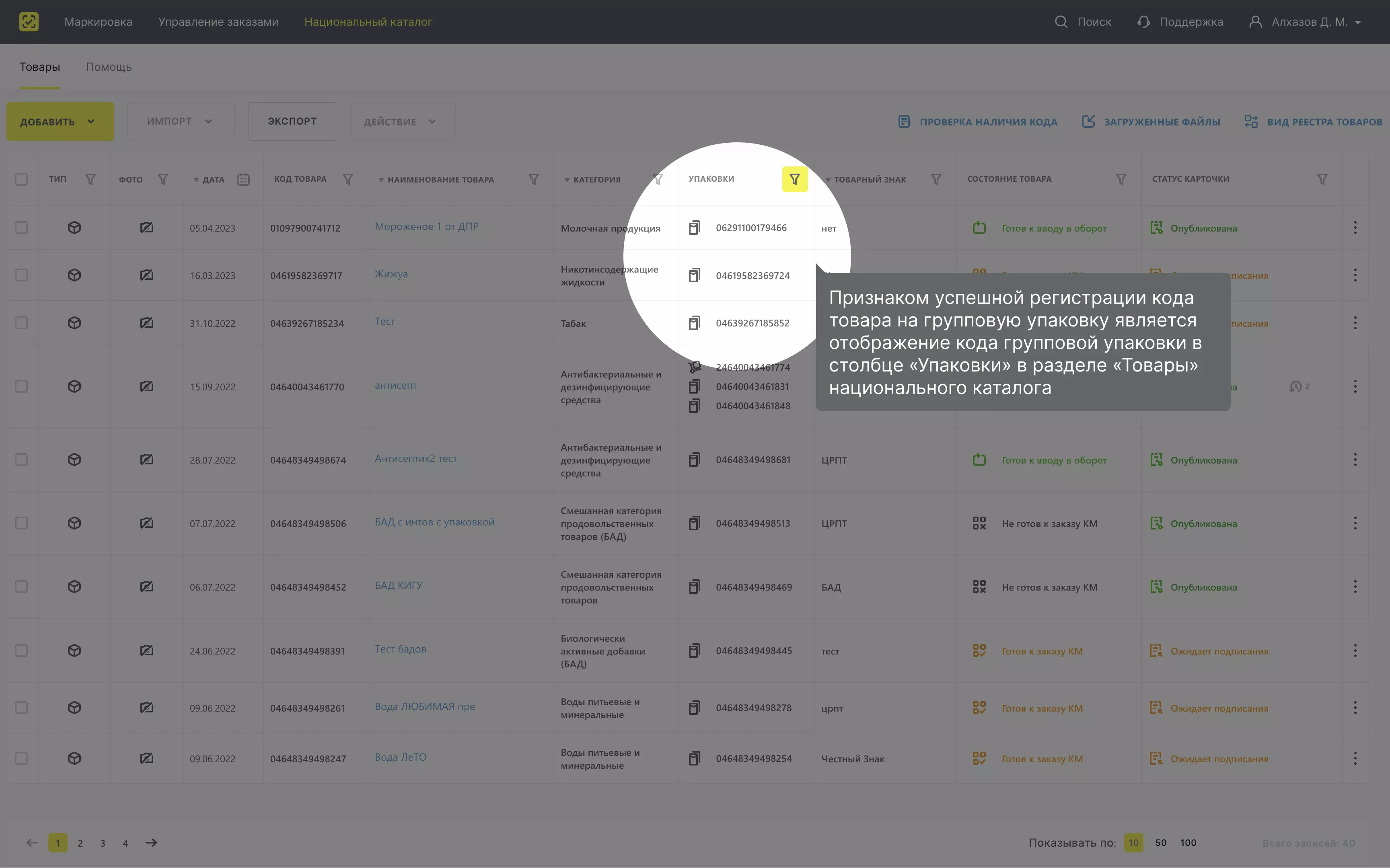1390x868 pixels.
Task: Expand the Импорт dropdown
Action: point(181,122)
